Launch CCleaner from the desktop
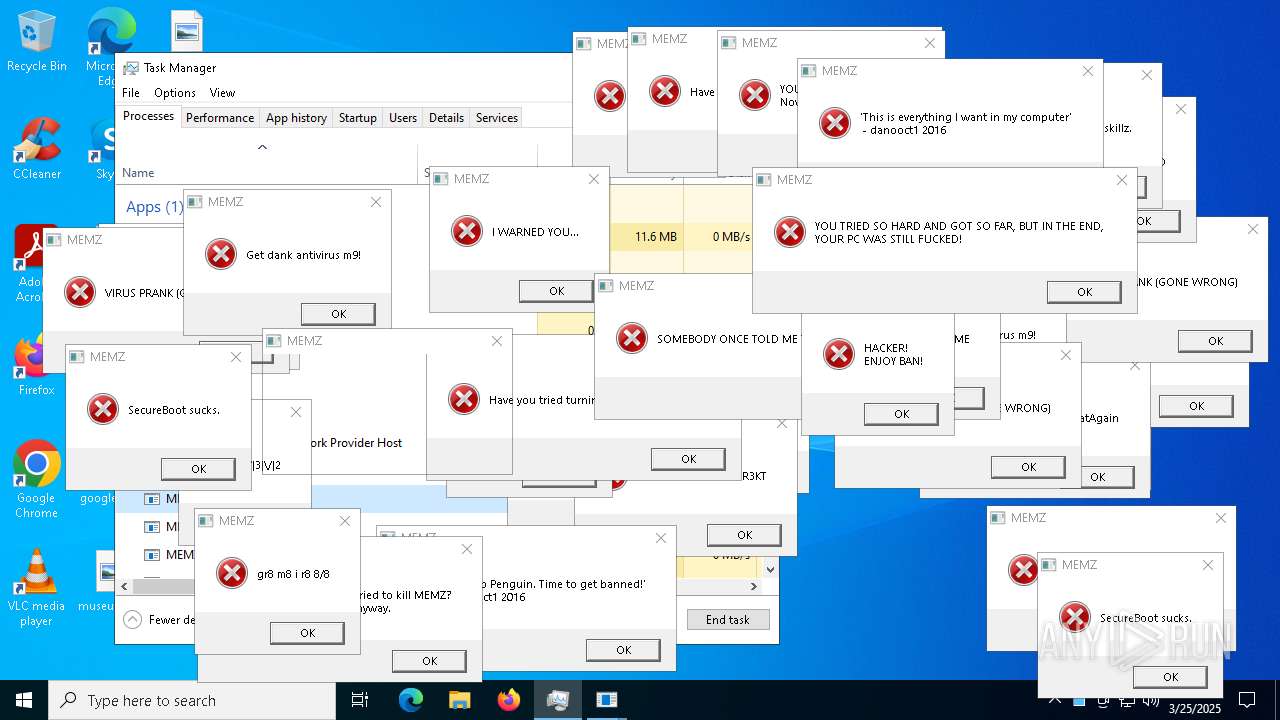This screenshot has width=1280, height=720. tap(36, 148)
